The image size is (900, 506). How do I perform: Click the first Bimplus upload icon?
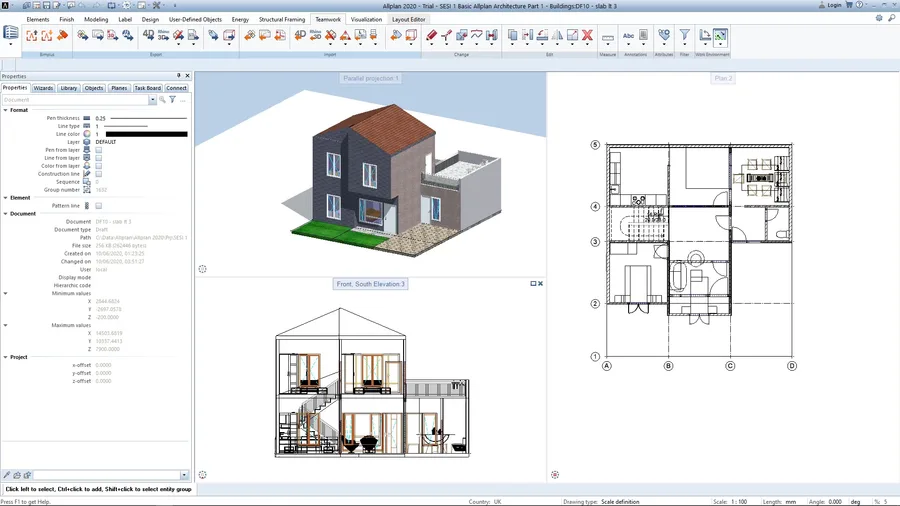[32, 36]
